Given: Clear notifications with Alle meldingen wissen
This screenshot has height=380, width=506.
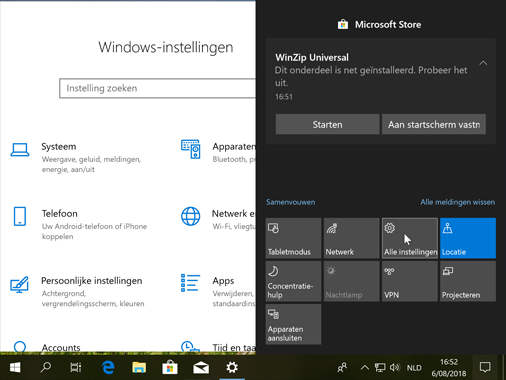Looking at the screenshot, I should tap(457, 202).
